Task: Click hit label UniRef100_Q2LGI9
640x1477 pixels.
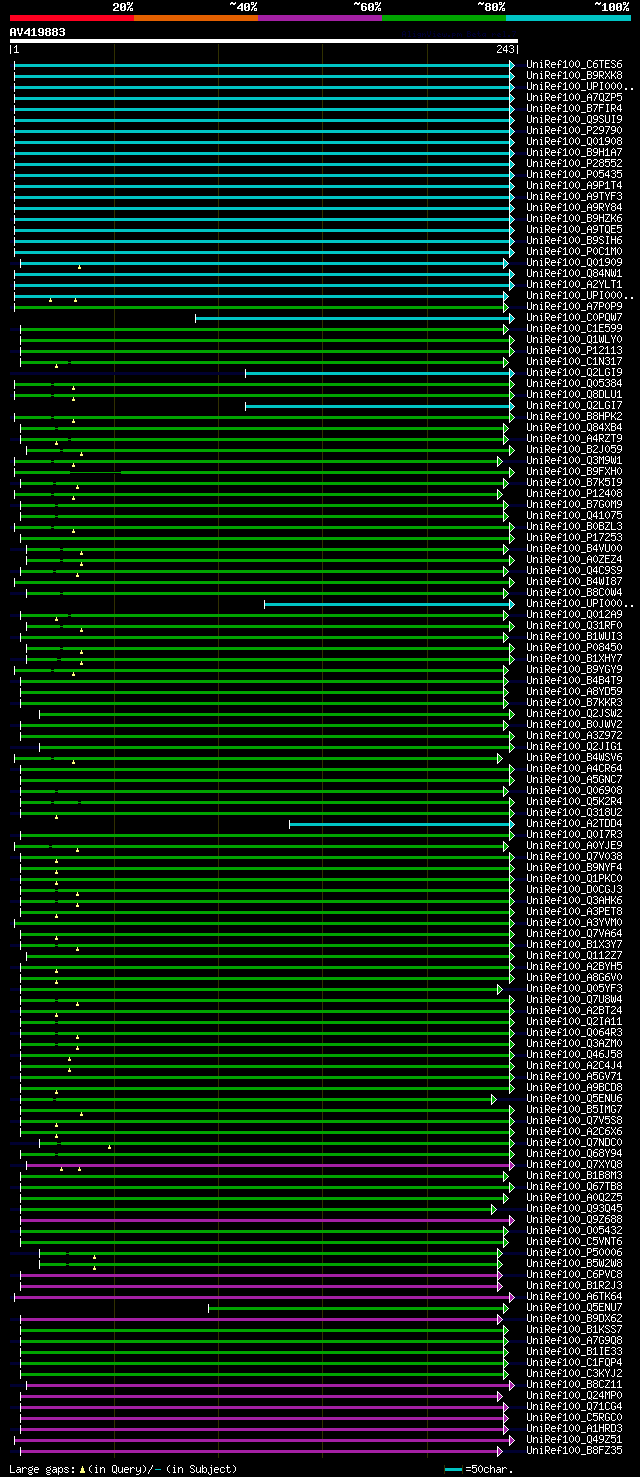Action: (574, 372)
